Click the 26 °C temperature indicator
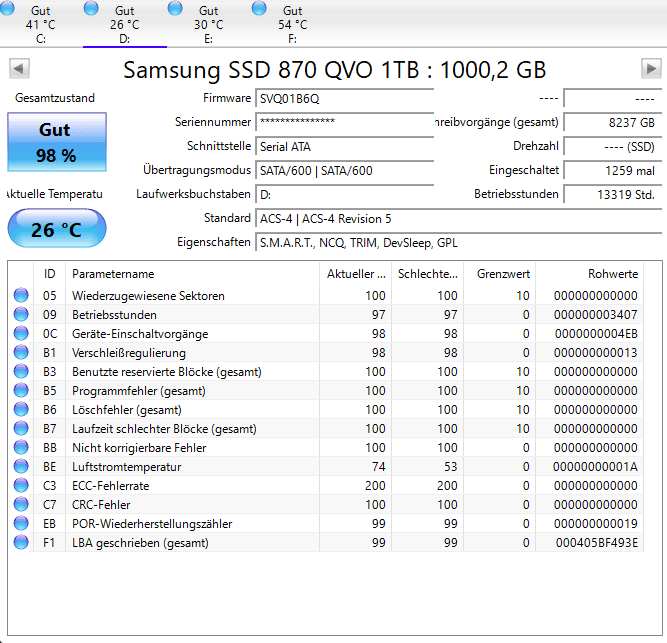The width and height of the screenshot is (667, 643). tap(57, 228)
